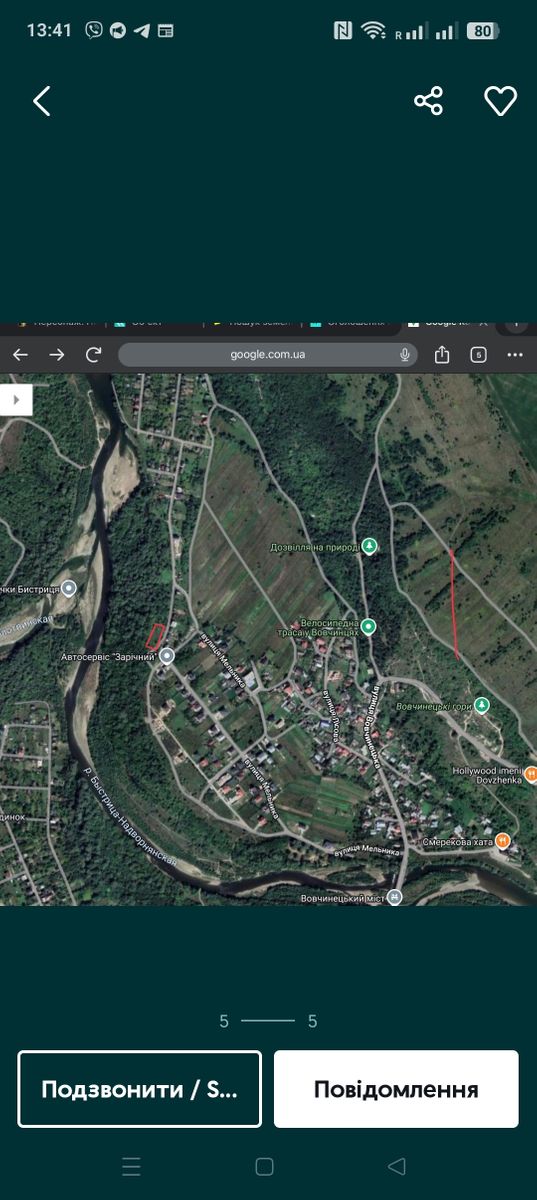This screenshot has height=1200, width=537.
Task: Tap the Дозвілля на природі green marker
Action: (369, 546)
